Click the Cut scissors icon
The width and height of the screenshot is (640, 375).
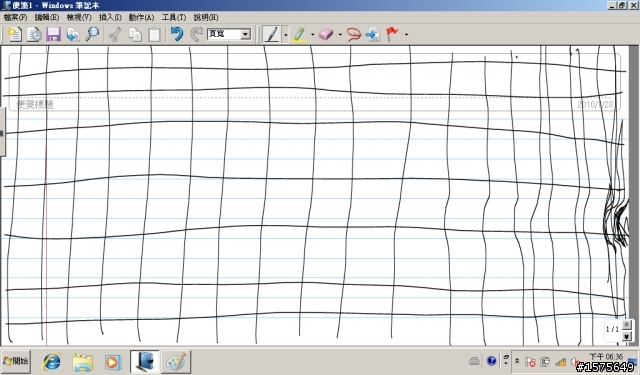click(116, 34)
